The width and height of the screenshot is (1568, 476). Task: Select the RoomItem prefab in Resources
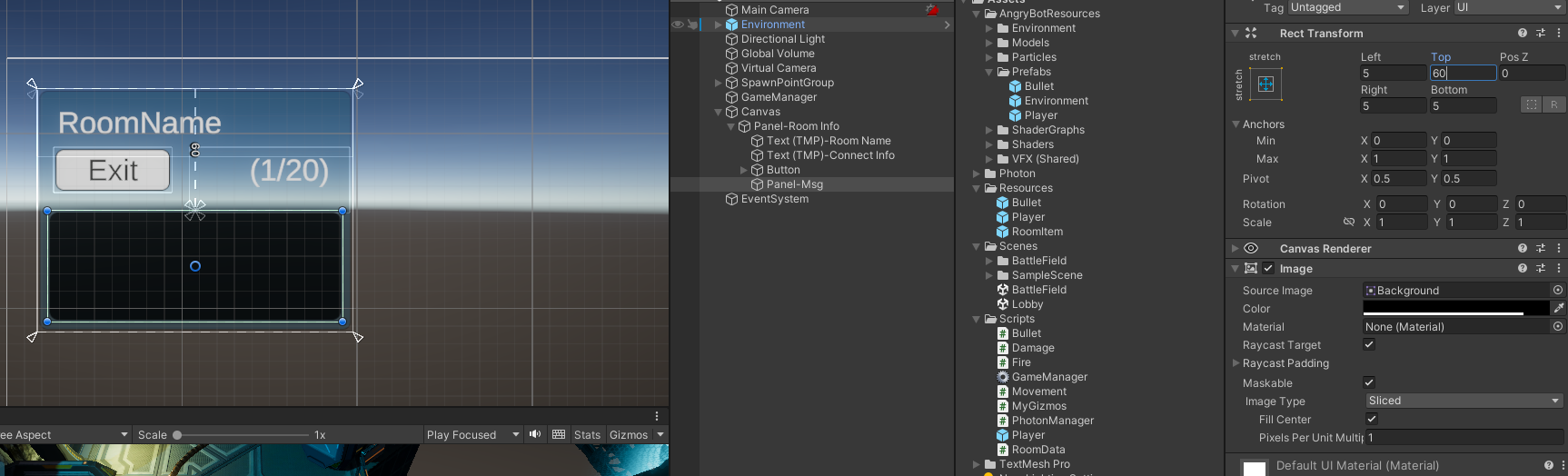point(1029,232)
